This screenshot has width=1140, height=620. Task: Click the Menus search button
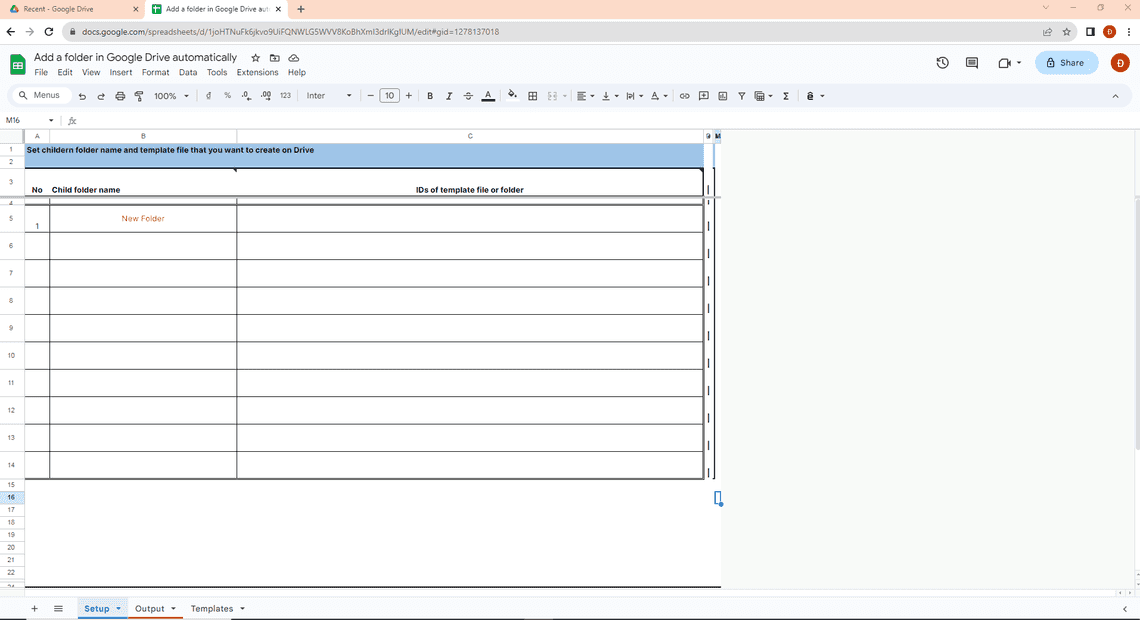click(40, 96)
